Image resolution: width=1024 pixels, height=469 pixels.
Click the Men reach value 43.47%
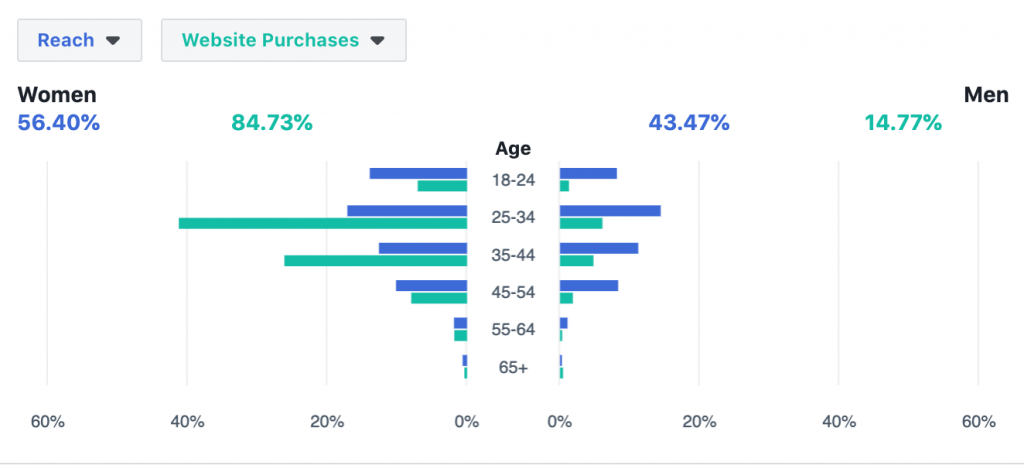[x=689, y=123]
